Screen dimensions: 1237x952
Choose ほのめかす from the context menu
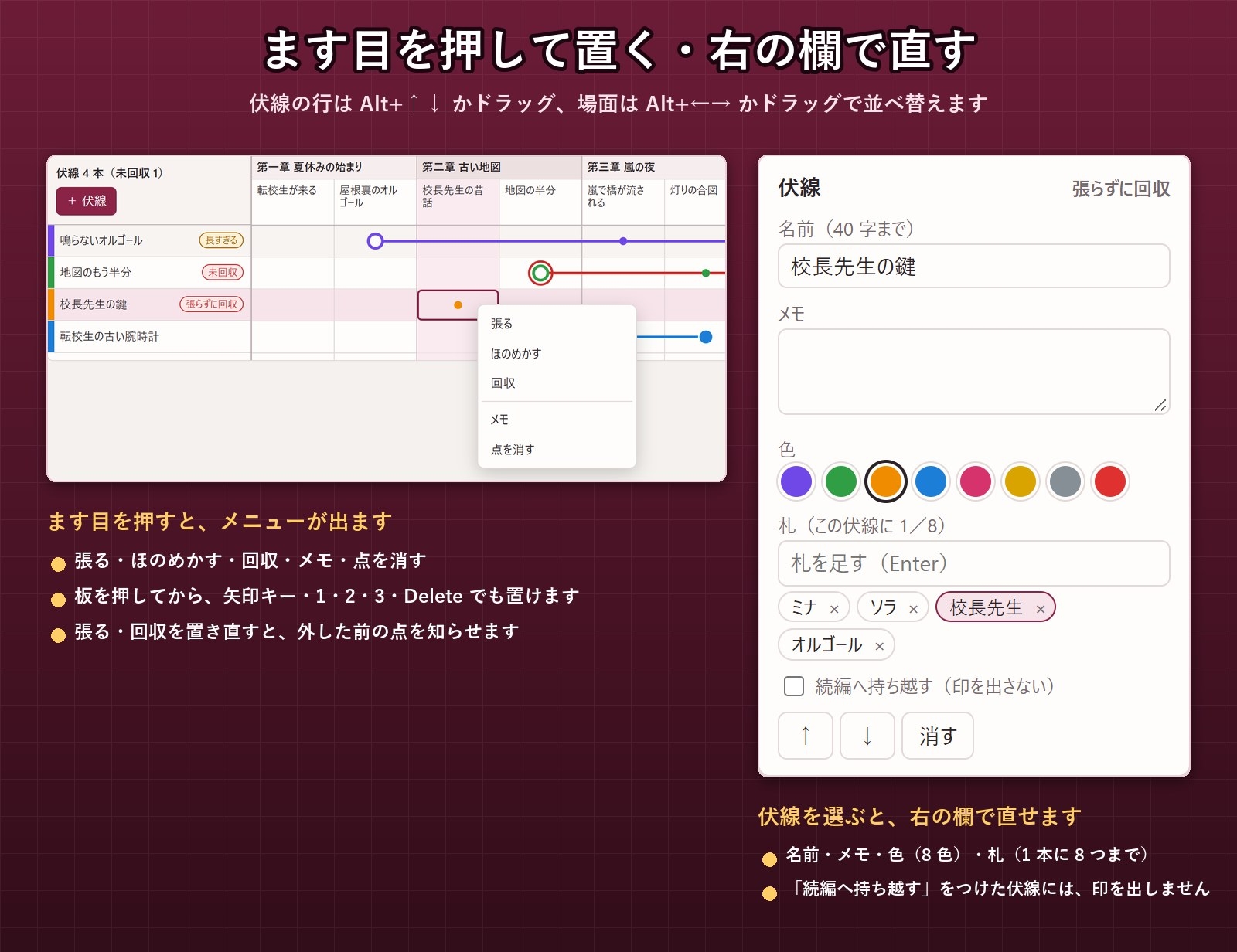click(x=557, y=353)
